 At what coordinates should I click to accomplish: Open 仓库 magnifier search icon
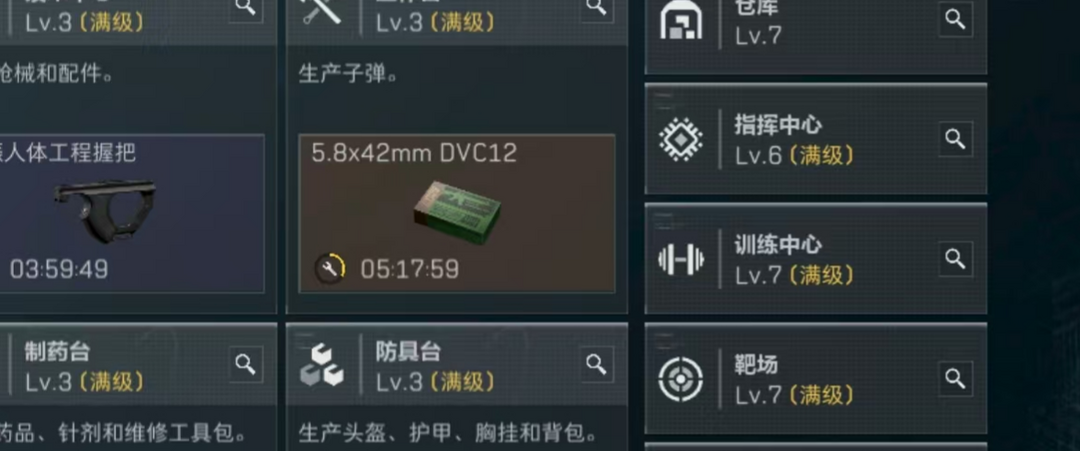click(955, 19)
